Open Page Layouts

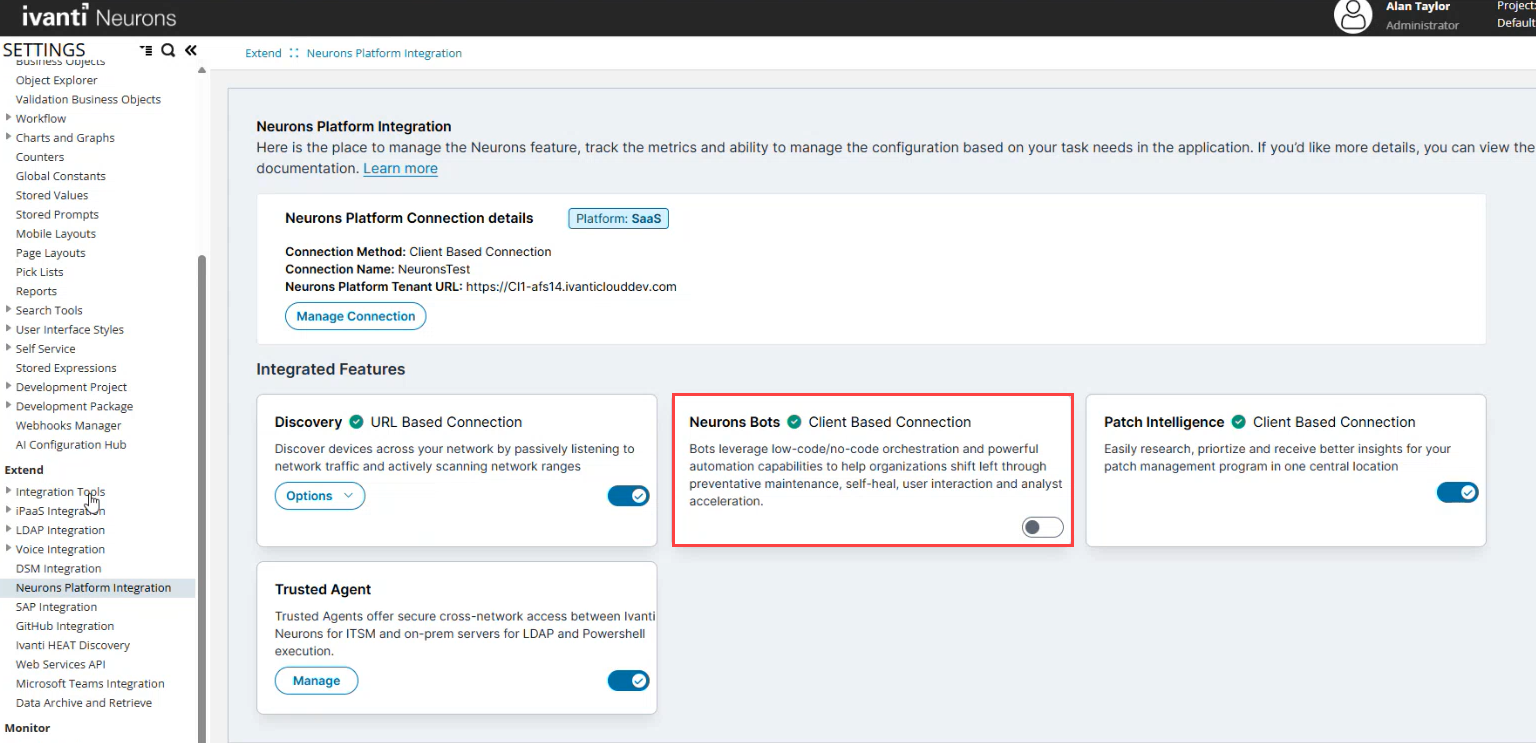tap(51, 253)
